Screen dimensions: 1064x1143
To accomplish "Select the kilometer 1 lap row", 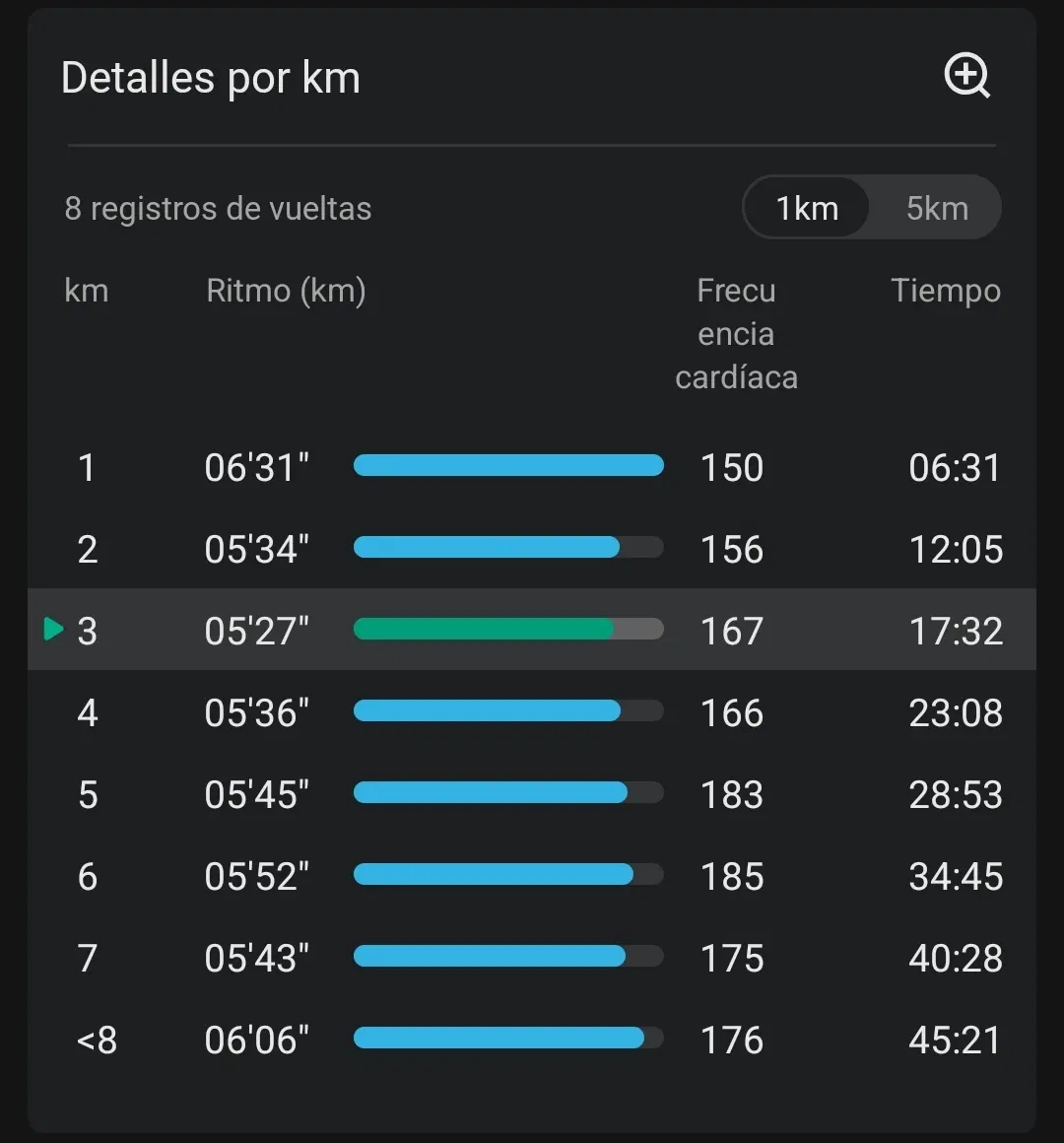I will (x=532, y=467).
